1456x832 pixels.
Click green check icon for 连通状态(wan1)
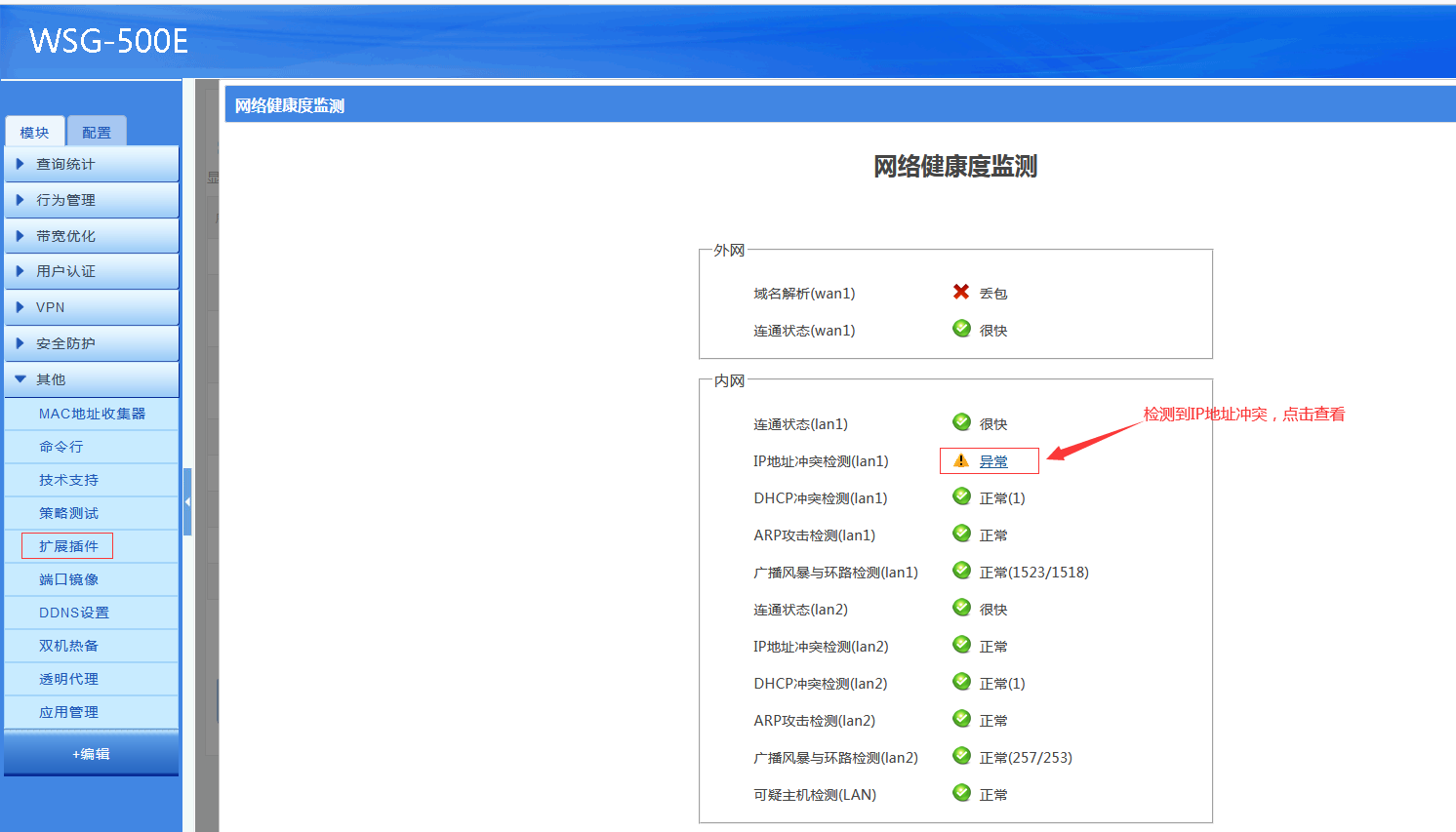(x=961, y=329)
